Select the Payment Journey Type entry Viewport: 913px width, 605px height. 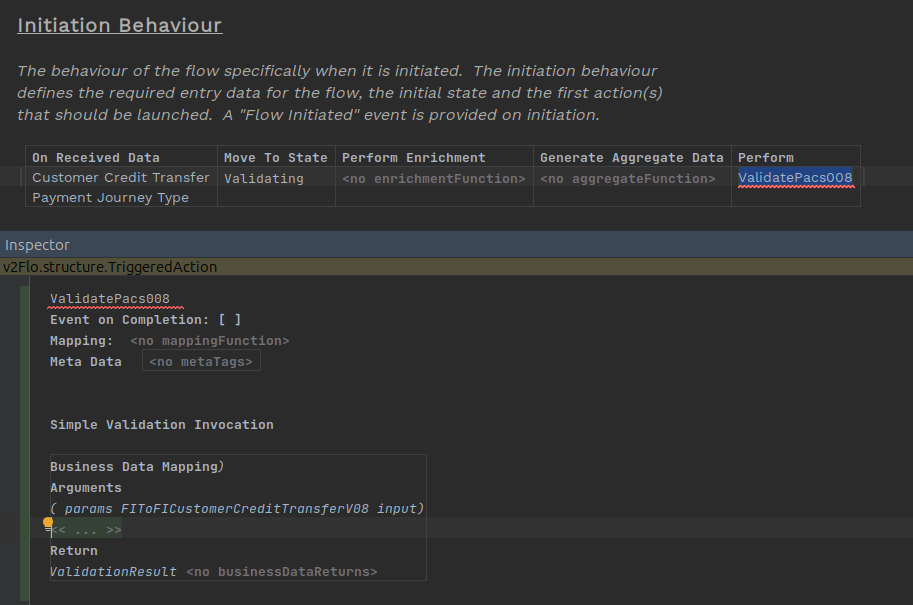tap(110, 198)
